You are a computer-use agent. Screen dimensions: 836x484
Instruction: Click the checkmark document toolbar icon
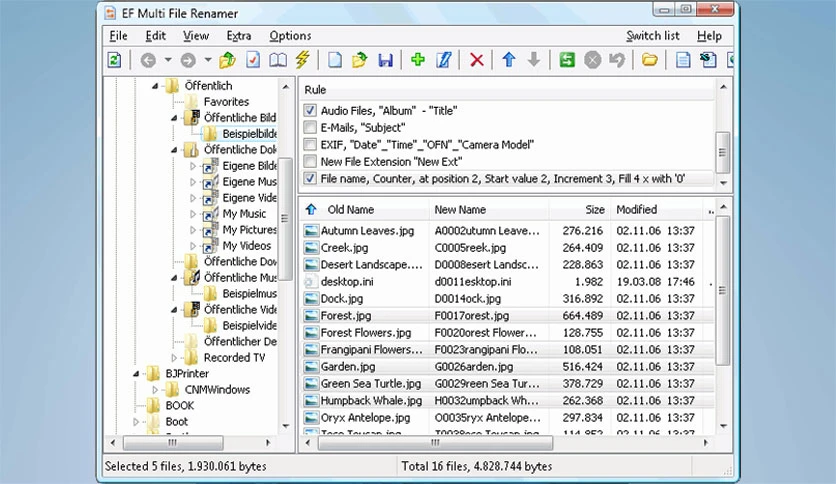point(253,60)
